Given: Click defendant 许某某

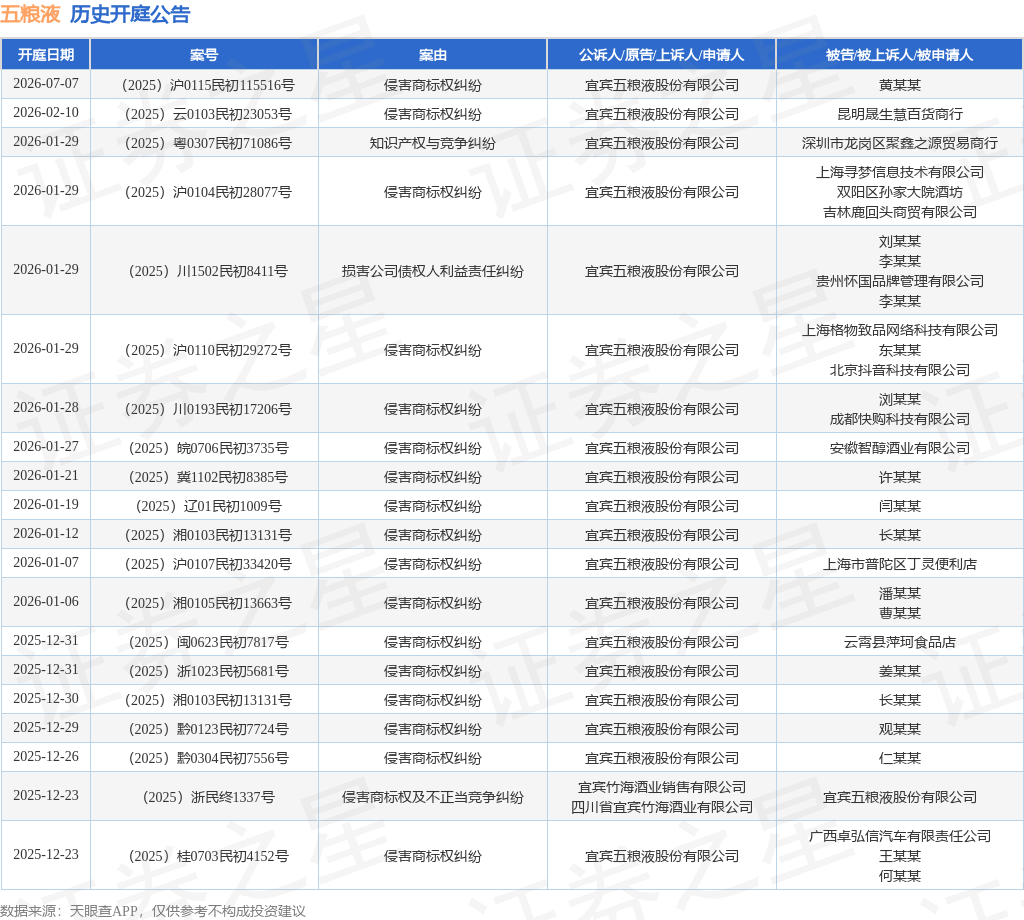Looking at the screenshot, I should [x=899, y=477].
